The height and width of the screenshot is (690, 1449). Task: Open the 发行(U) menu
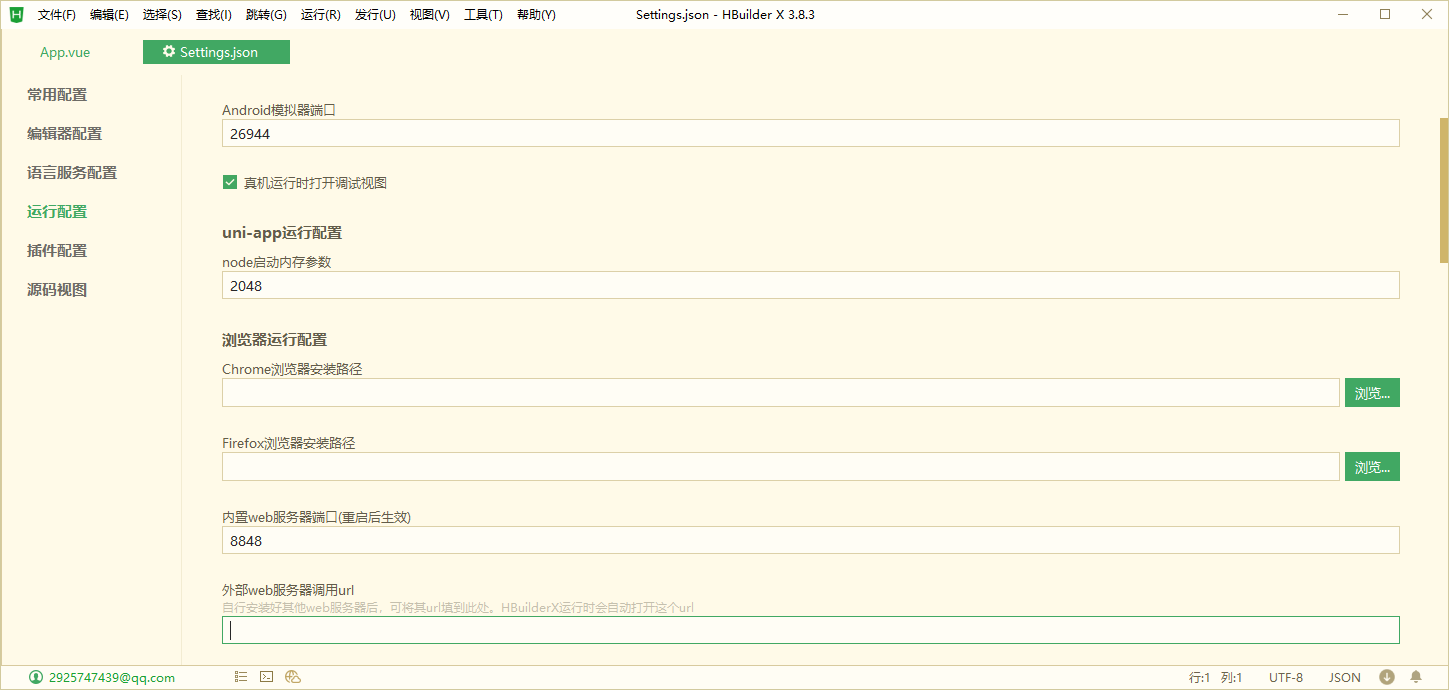375,15
